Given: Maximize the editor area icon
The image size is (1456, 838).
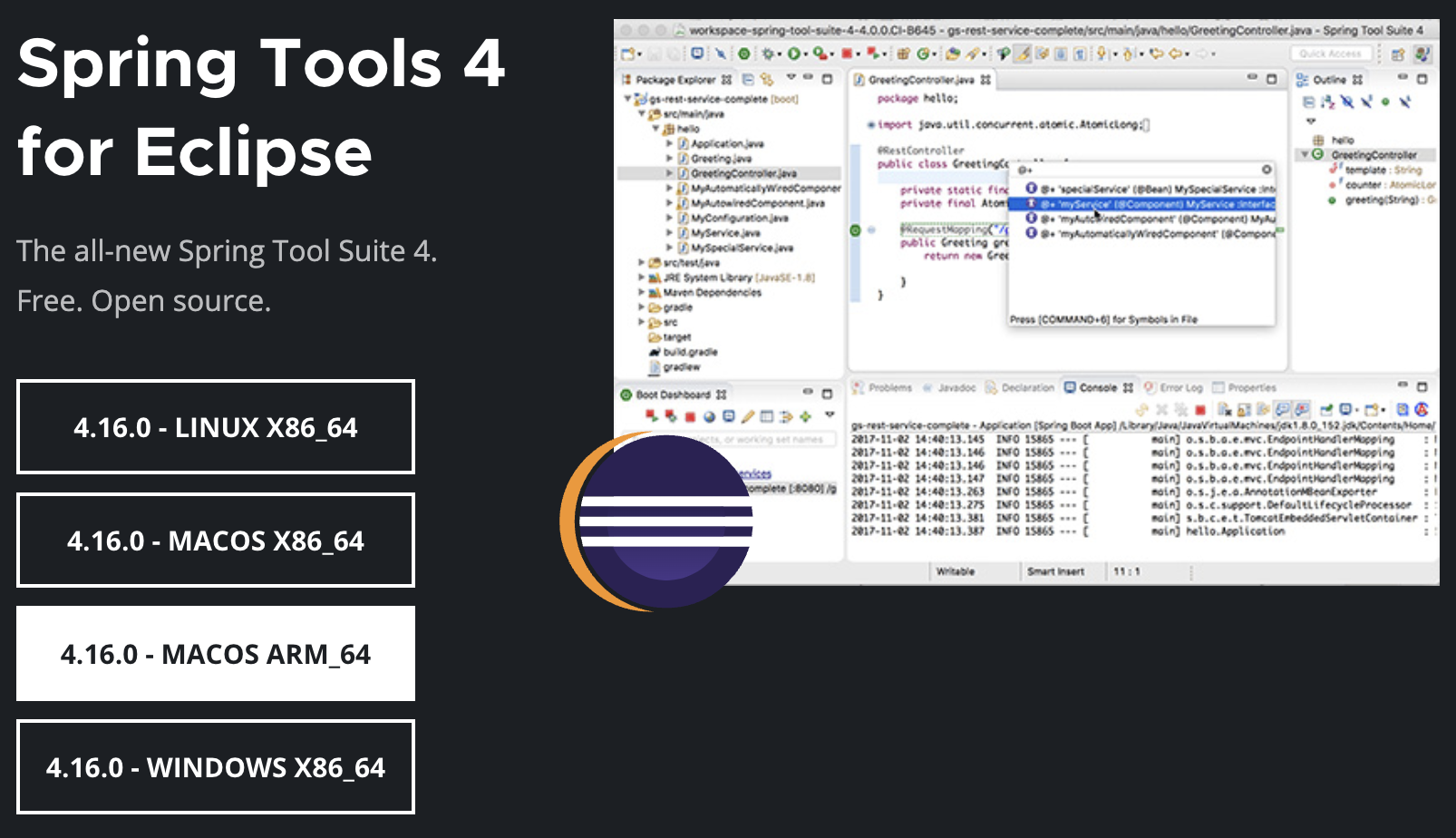Looking at the screenshot, I should pyautogui.click(x=1271, y=80).
